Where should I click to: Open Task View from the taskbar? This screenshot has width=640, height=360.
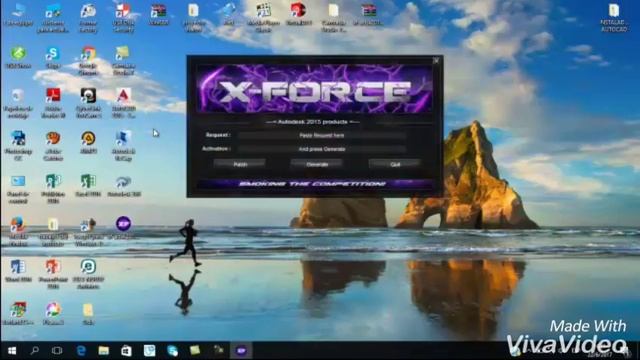pos(57,351)
